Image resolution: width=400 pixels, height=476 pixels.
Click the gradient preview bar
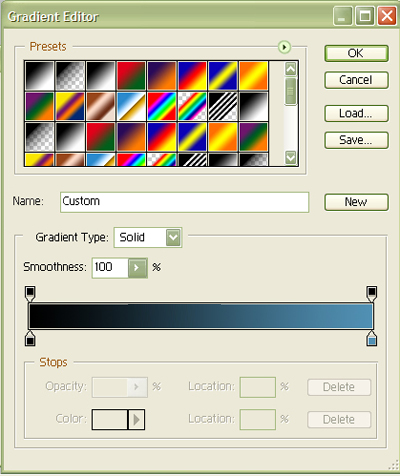pos(201,316)
